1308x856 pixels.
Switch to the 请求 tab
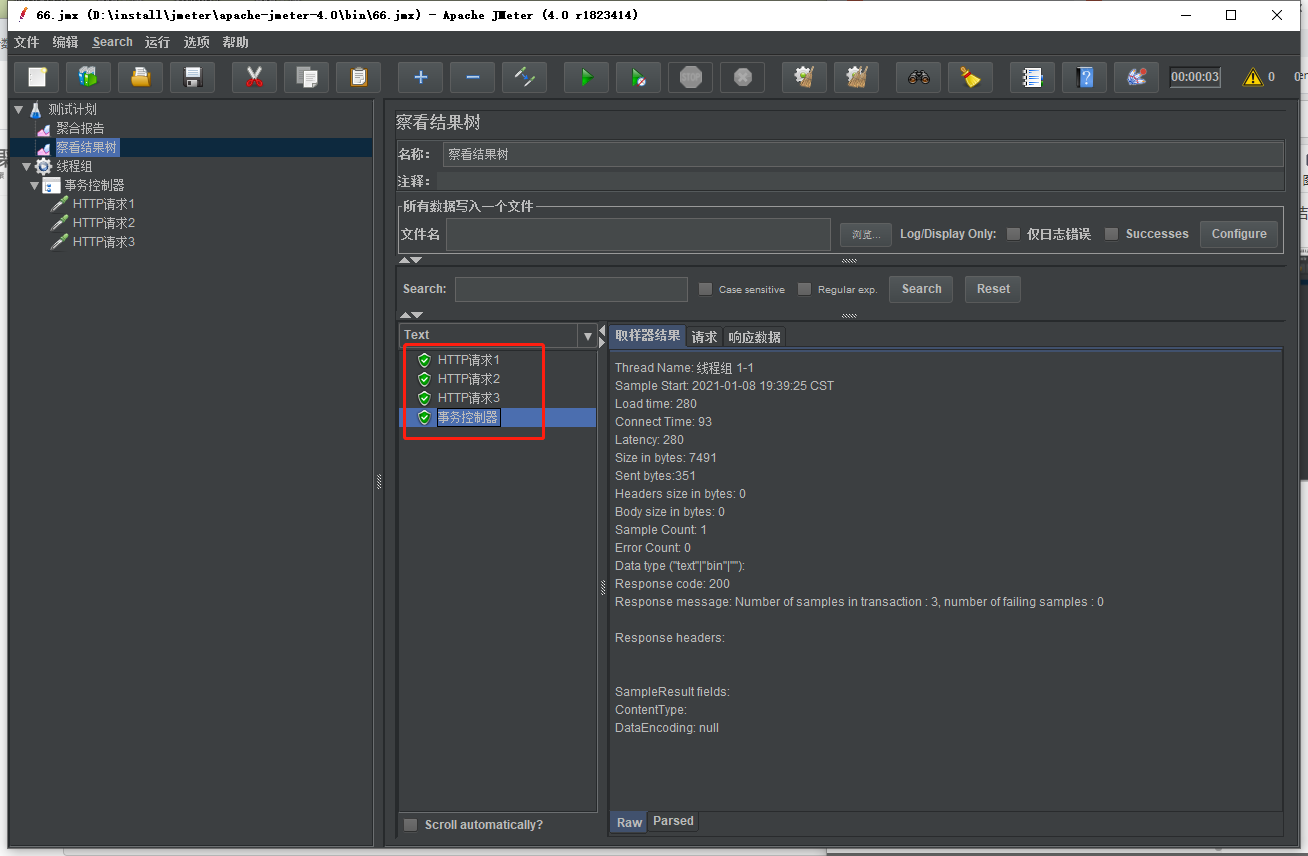(x=704, y=337)
